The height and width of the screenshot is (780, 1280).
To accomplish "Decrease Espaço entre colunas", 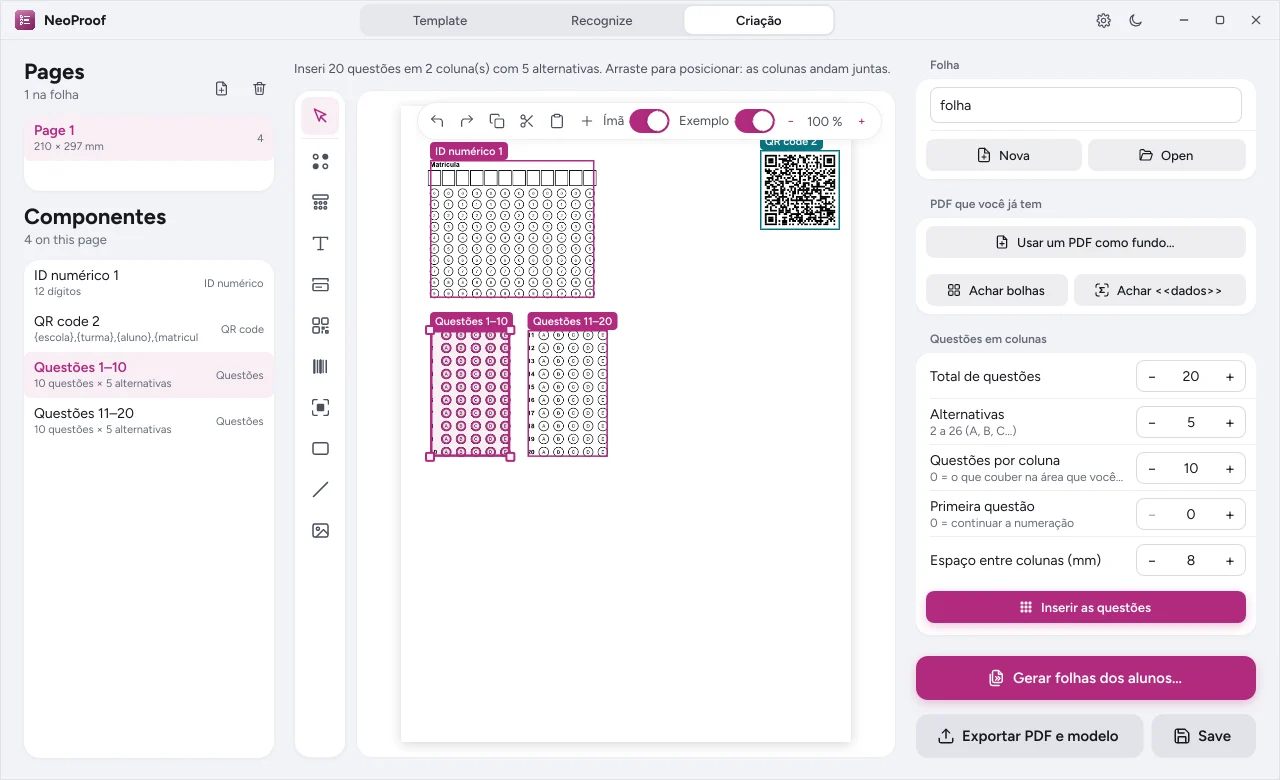I will (1152, 561).
